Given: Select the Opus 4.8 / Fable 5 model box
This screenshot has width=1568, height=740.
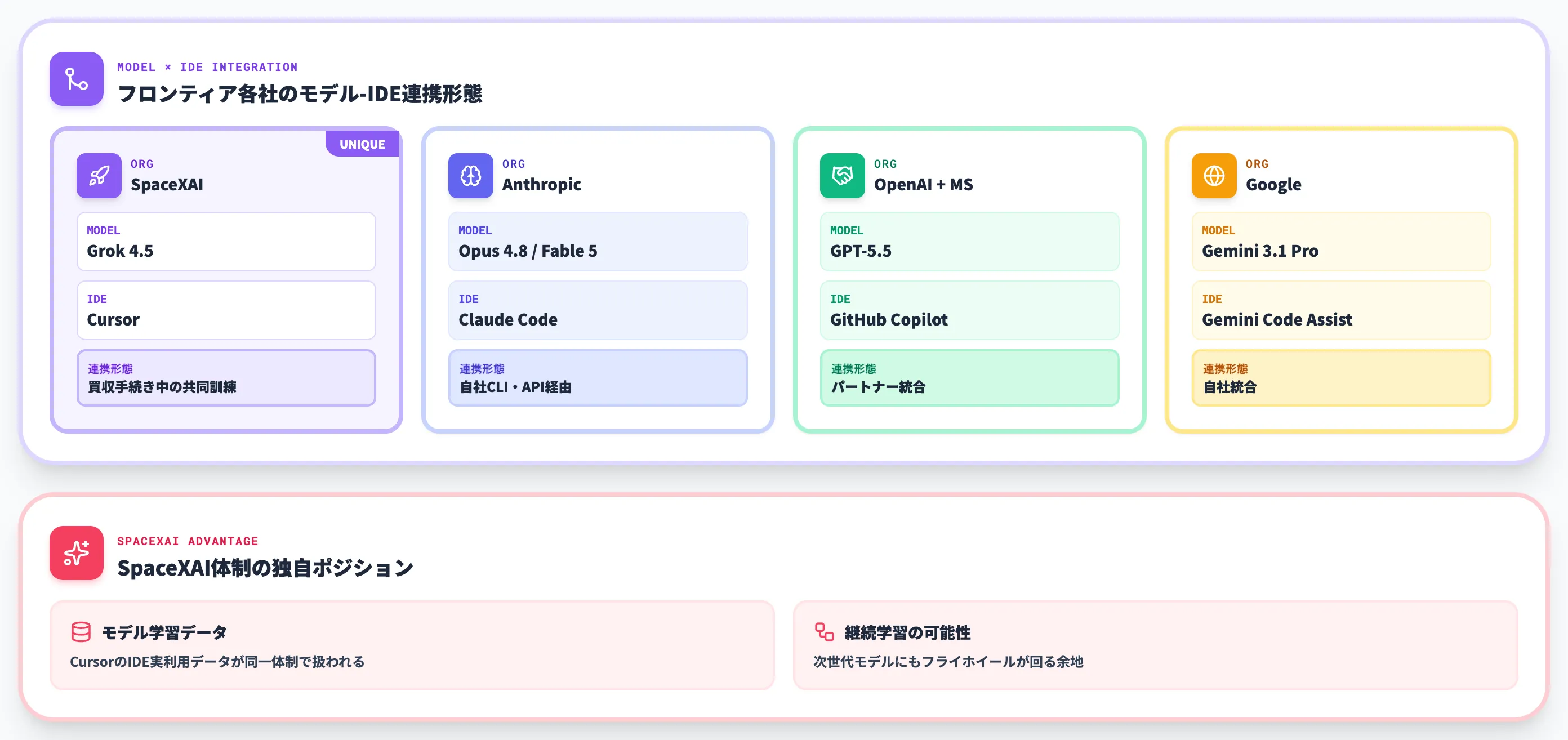Looking at the screenshot, I should pos(598,242).
